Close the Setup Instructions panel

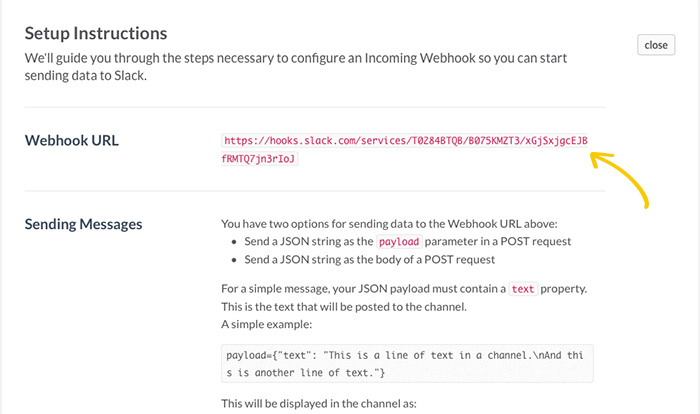tap(656, 45)
